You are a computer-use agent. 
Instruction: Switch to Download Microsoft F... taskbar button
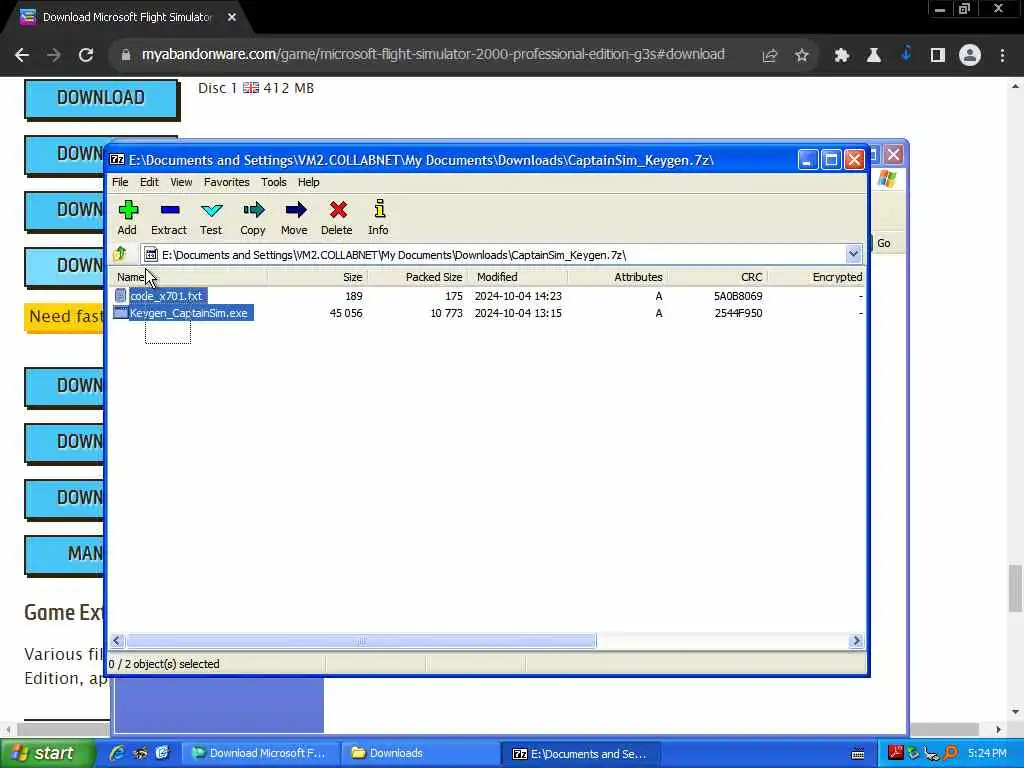click(261, 753)
